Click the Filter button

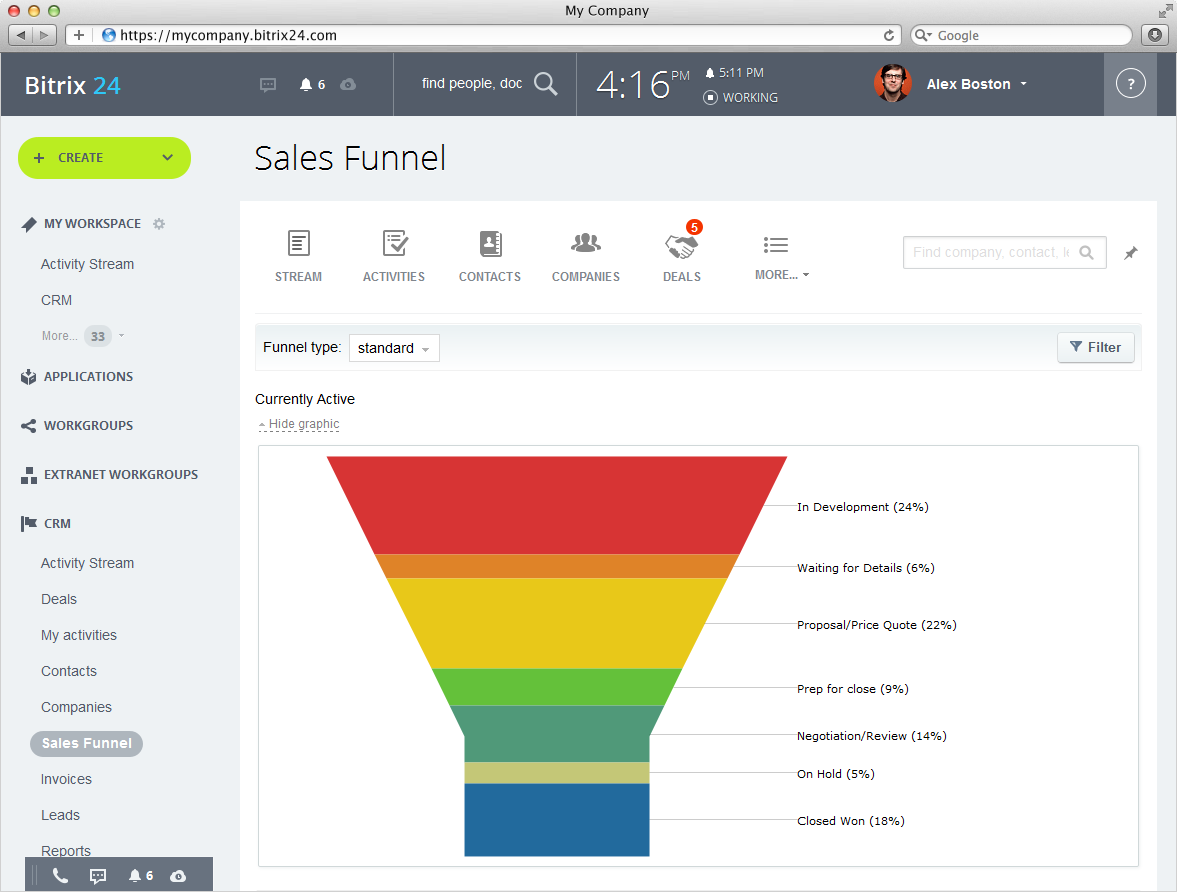[1095, 347]
